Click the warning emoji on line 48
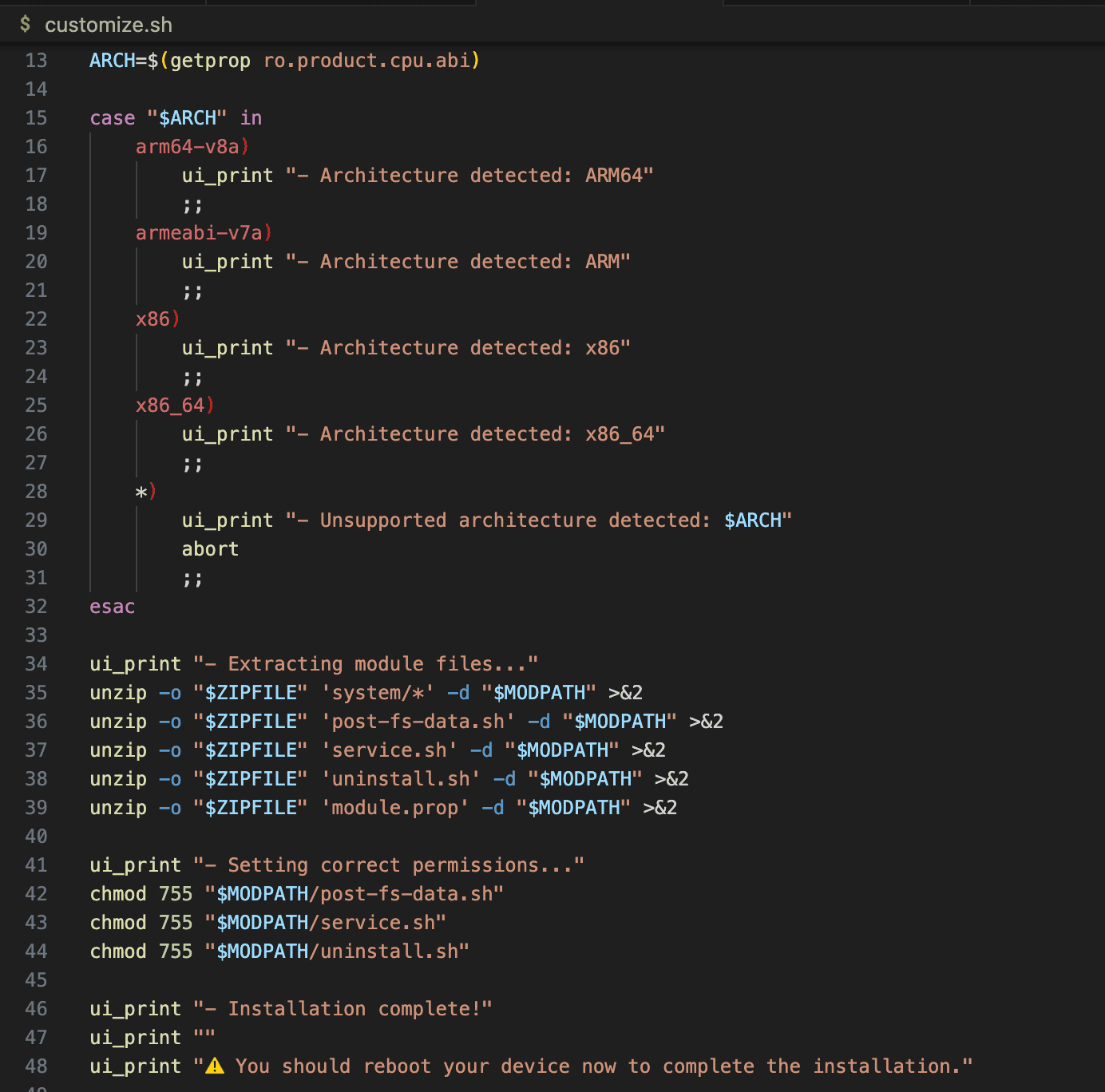 point(215,1066)
